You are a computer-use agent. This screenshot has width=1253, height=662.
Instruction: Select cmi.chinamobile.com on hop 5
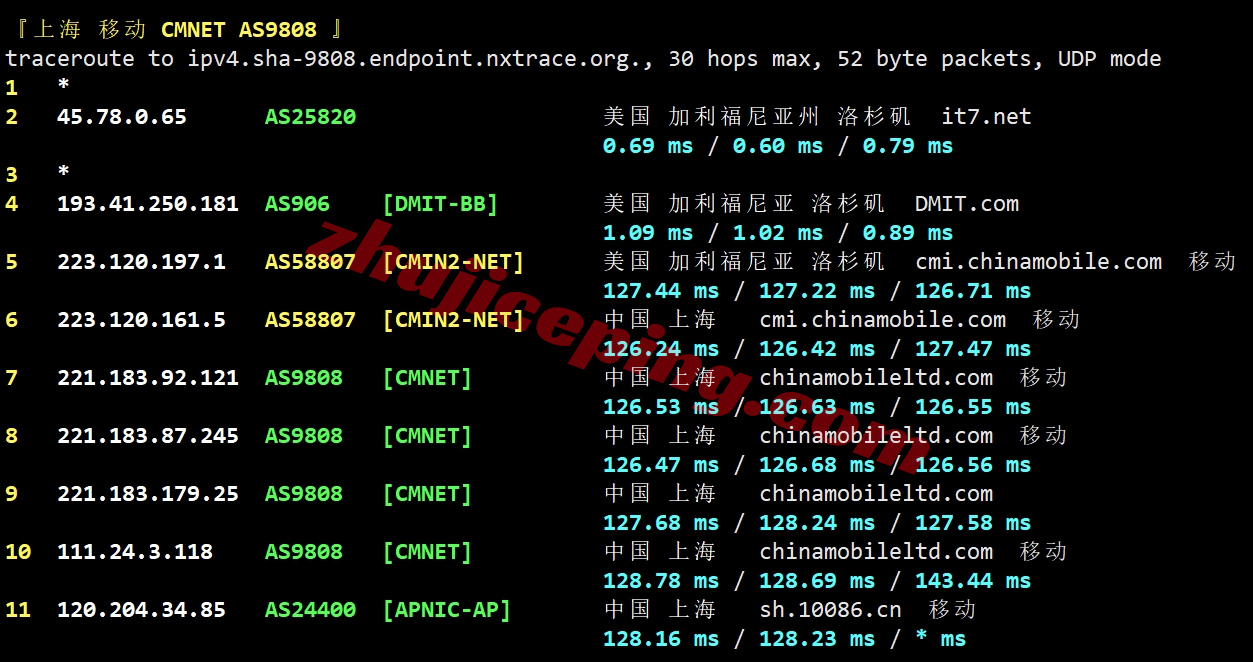pos(1039,262)
